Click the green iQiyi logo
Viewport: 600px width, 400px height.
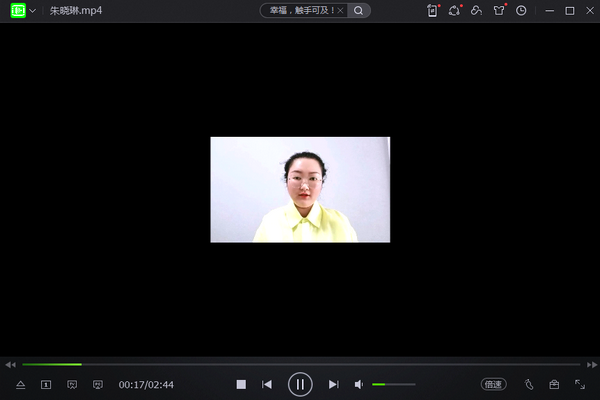pos(17,11)
